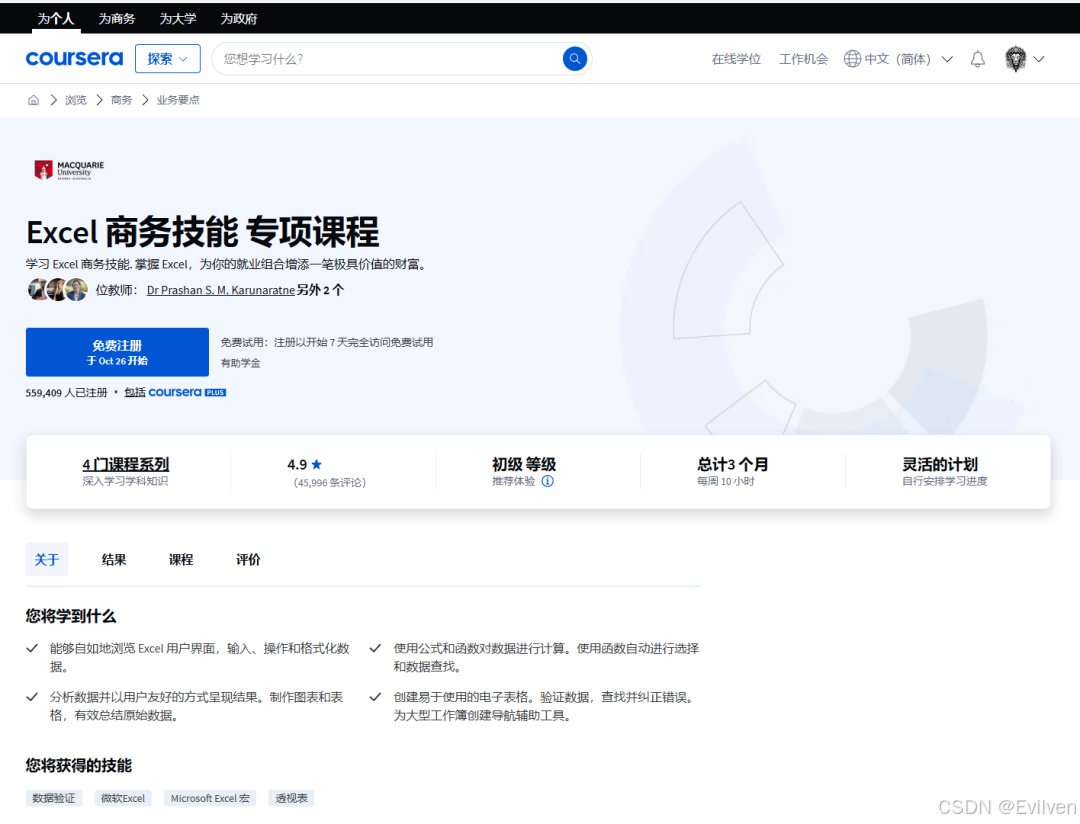
Task: Open the 4 门课程系列 link
Action: pyautogui.click(x=125, y=464)
